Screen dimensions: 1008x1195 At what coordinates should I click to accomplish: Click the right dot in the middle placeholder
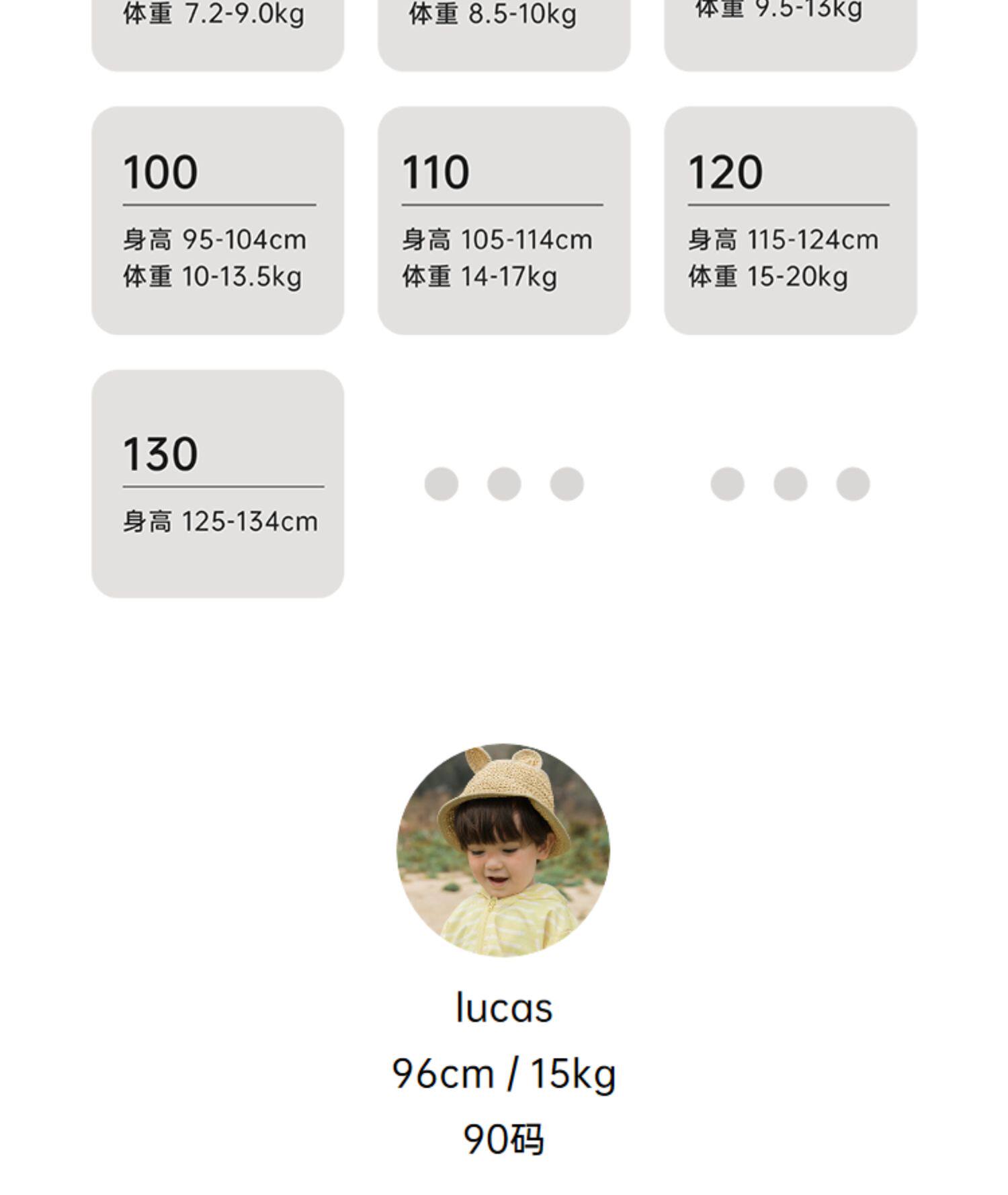(566, 484)
